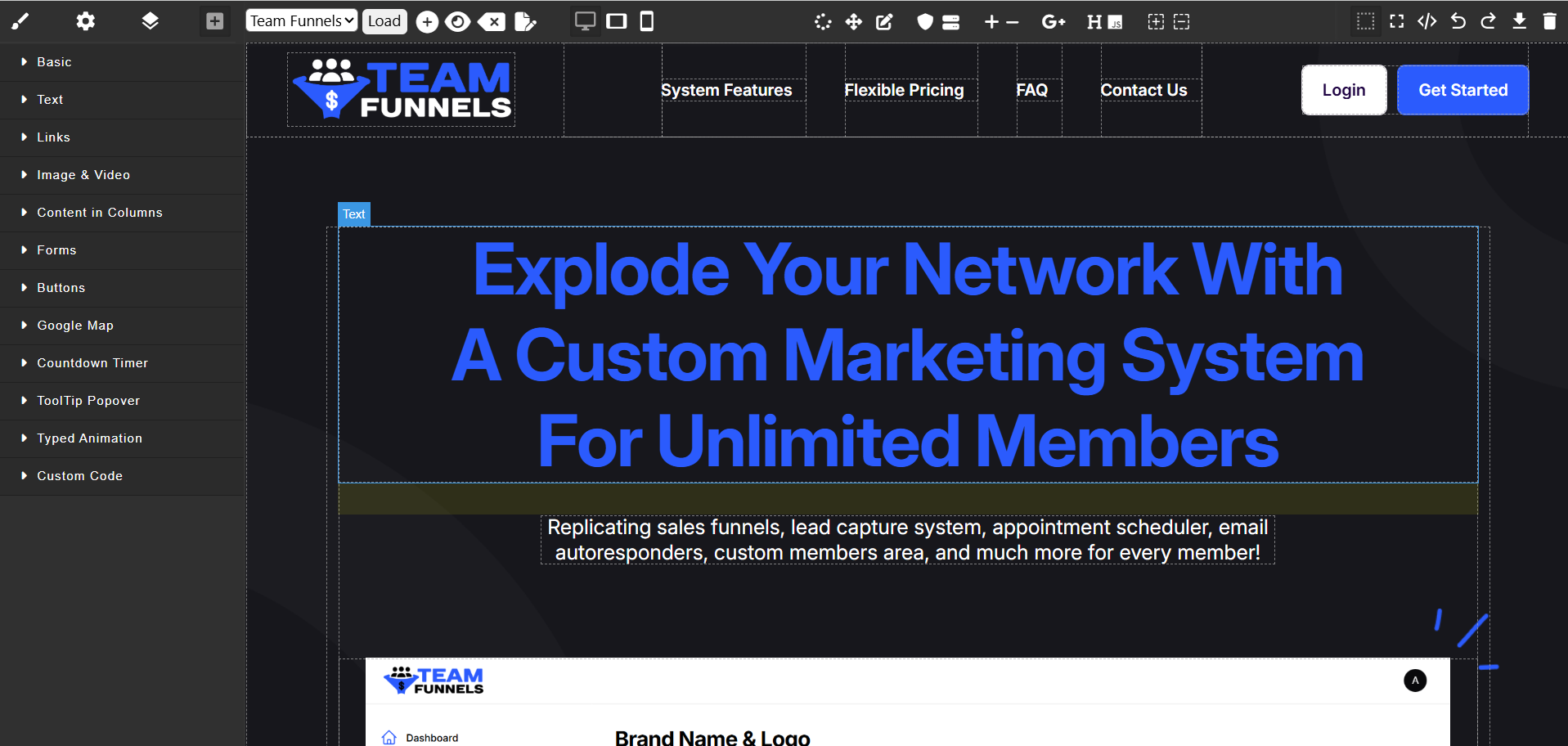Expand the Image & Video category
1568x746 pixels.
(83, 175)
